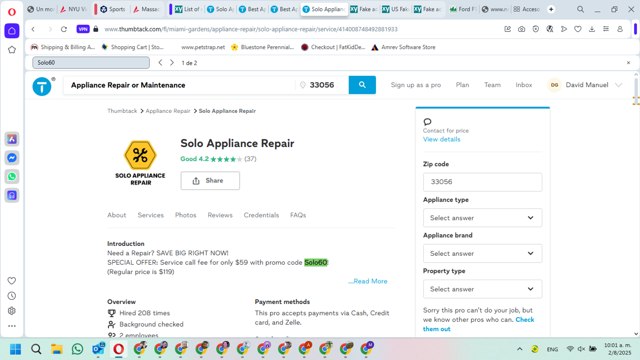Open the Shopping Cart bookmark
This screenshot has width=640, height=360.
click(133, 47)
